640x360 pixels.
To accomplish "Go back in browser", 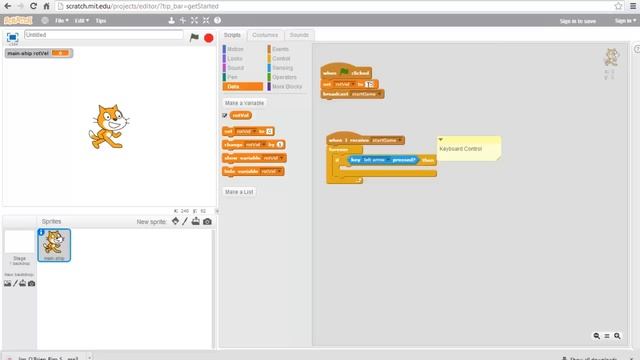I will pos(7,6).
